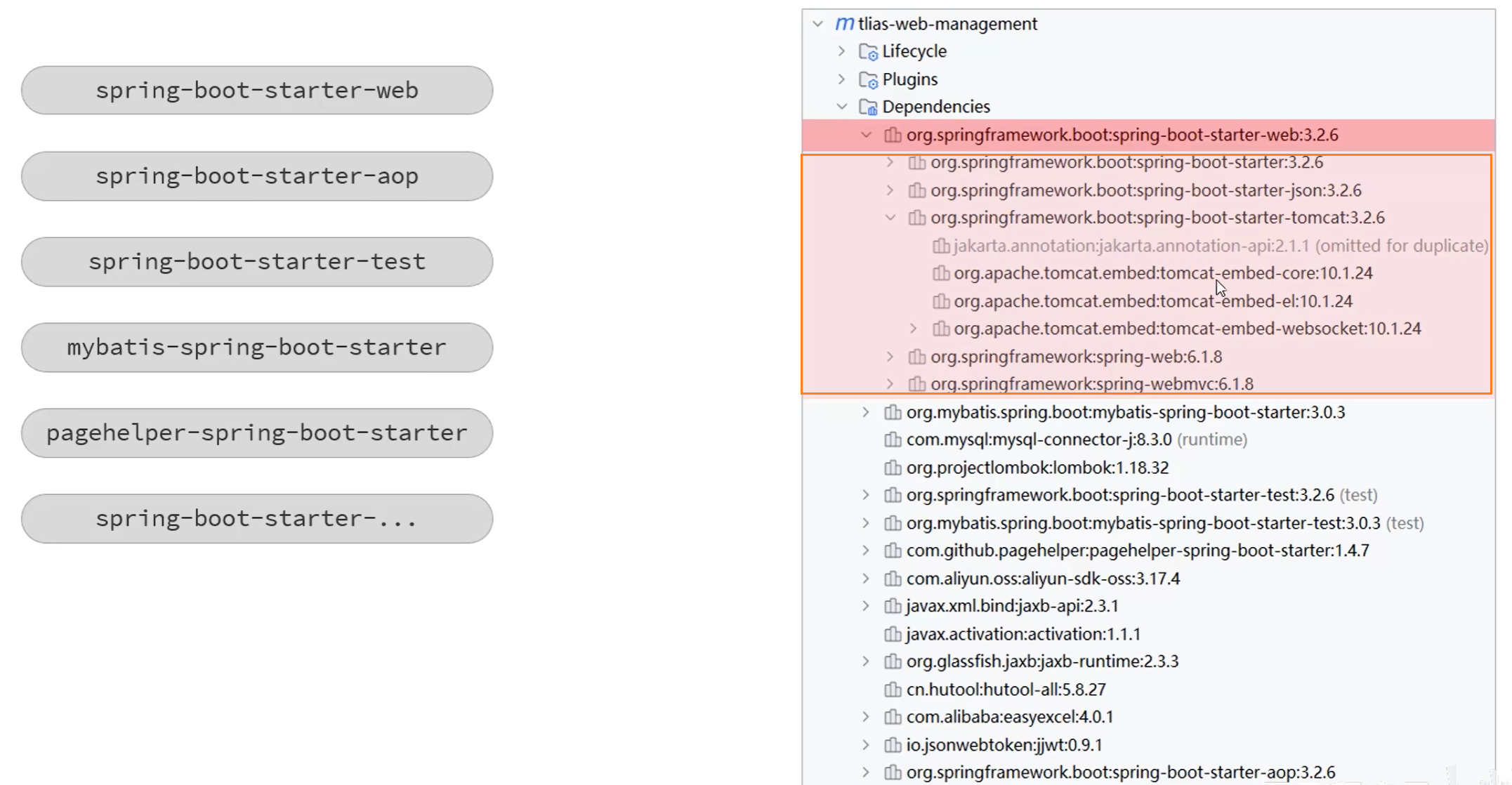This screenshot has height=785, width=1512.
Task: Click library icon of aliyun-sdk-oss:3.17.4
Action: coord(893,579)
